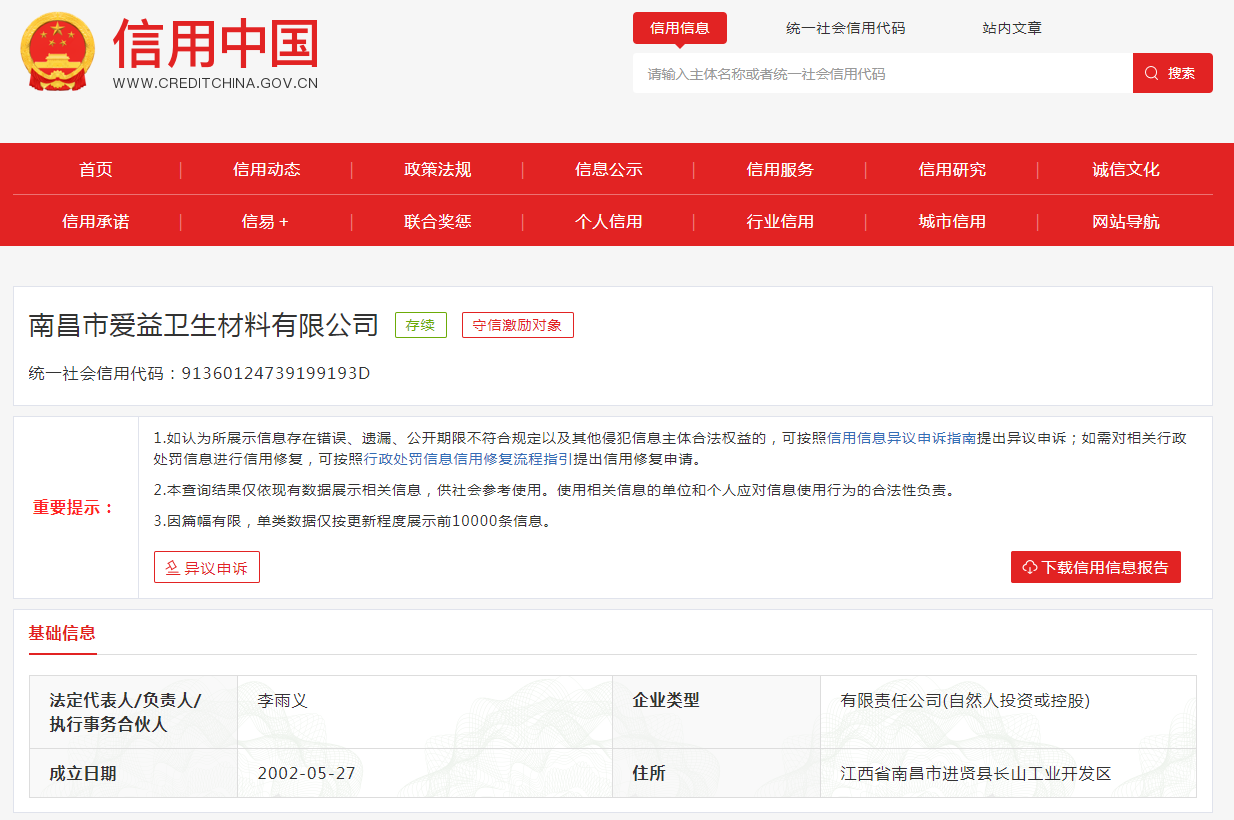
Task: Select the 基础信息 section tab
Action: coord(62,633)
